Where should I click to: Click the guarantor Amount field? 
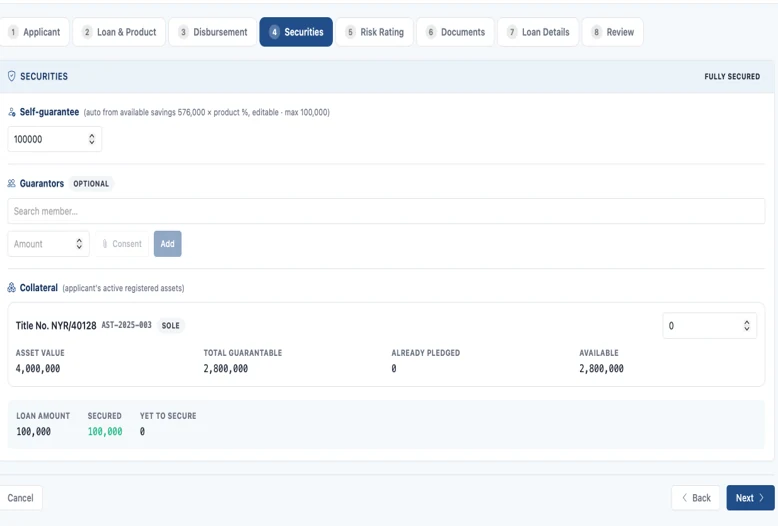pos(48,244)
